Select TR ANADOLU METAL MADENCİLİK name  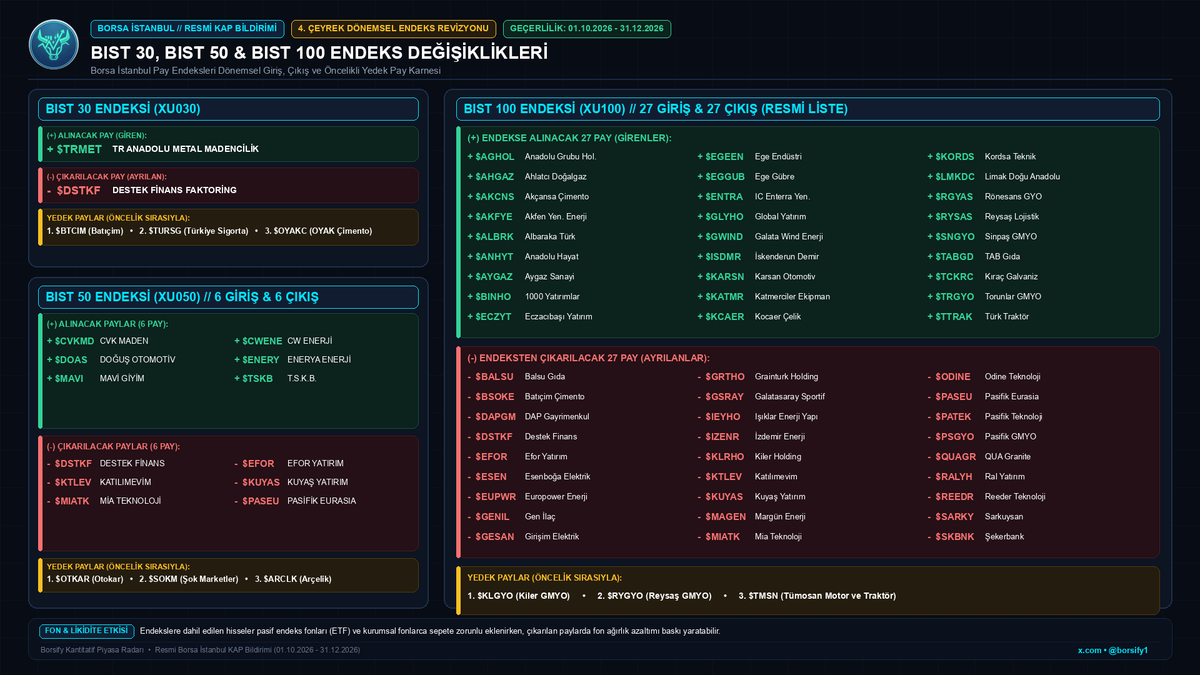186,149
